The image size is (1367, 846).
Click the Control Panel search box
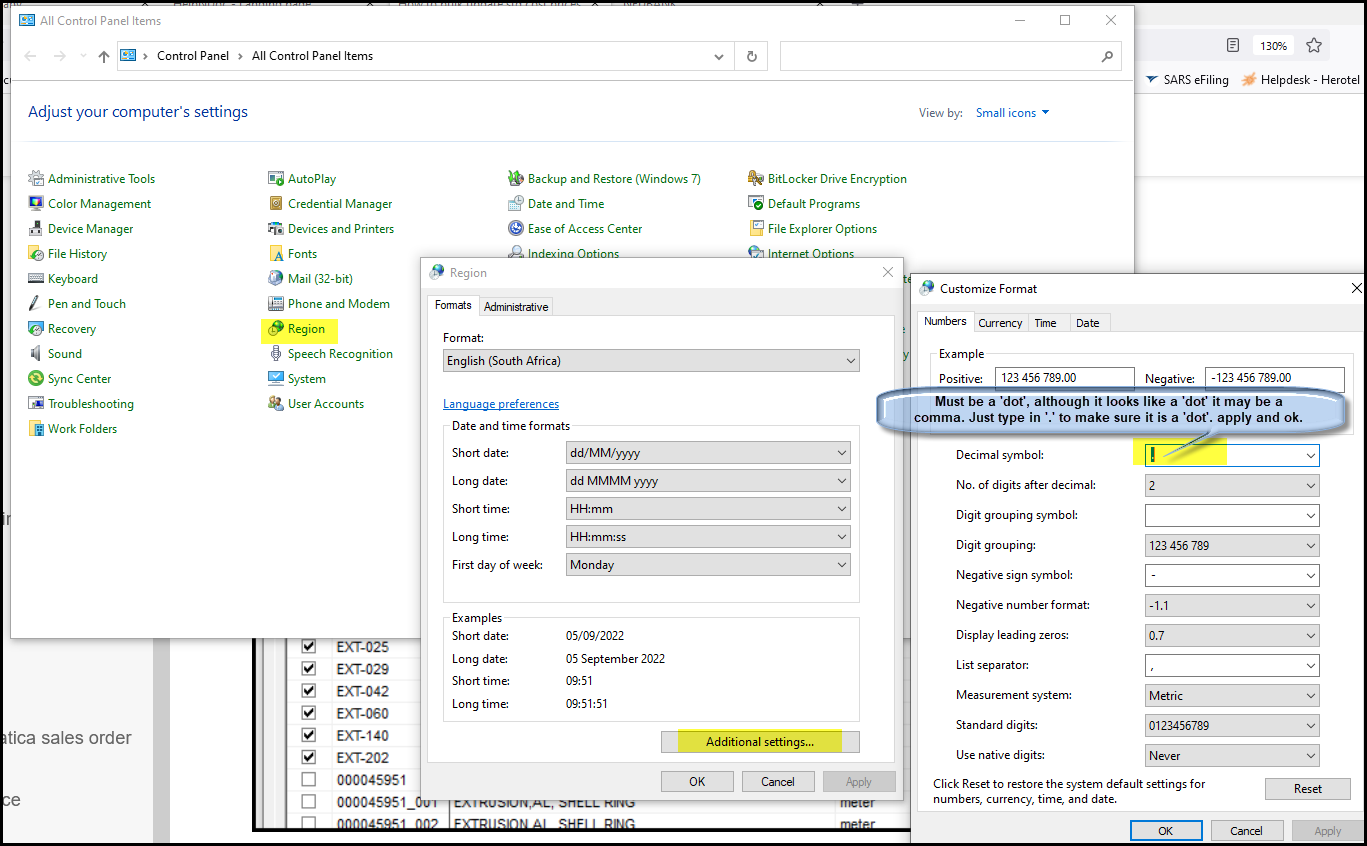coord(940,57)
